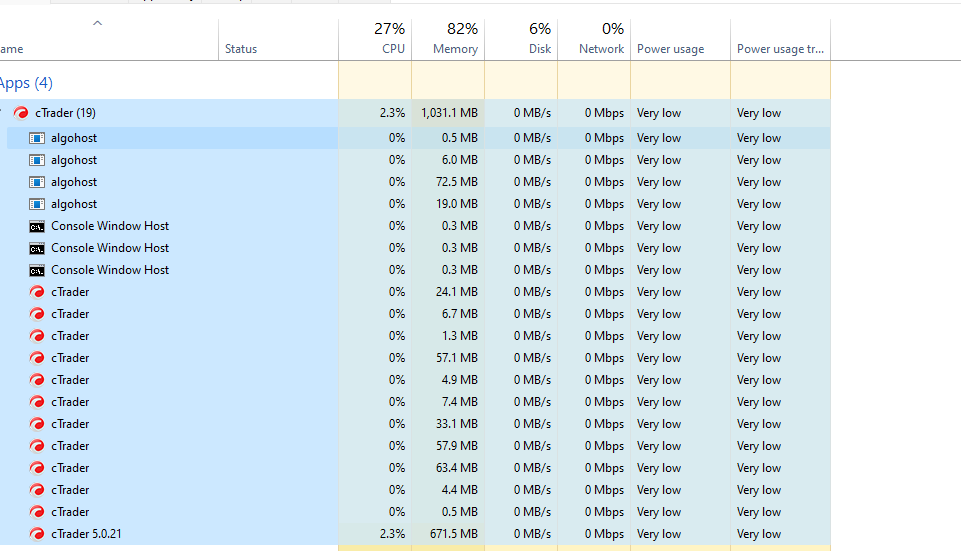This screenshot has height=551, width=961.
Task: Toggle sort order with the Name column arrow
Action: (97, 23)
